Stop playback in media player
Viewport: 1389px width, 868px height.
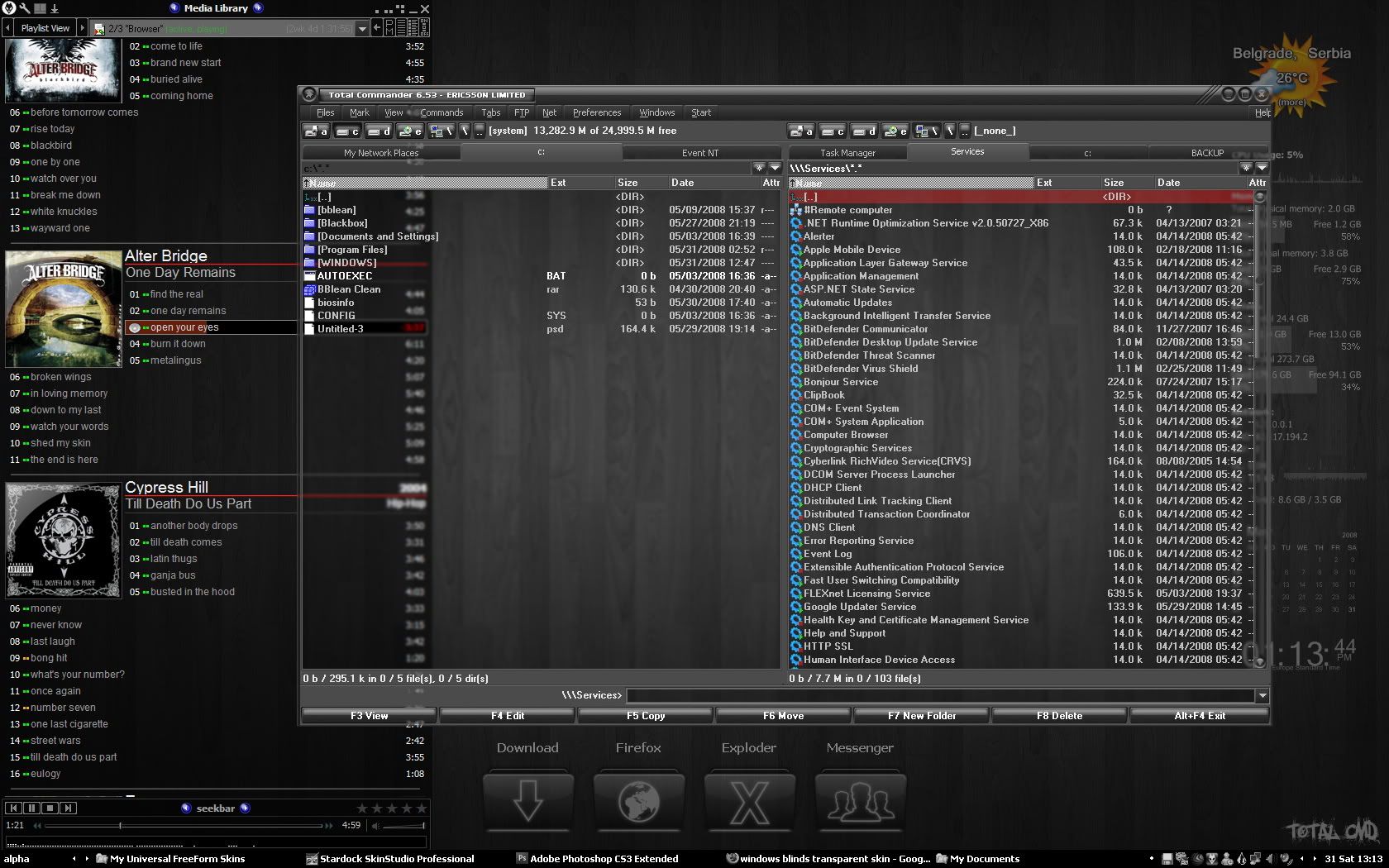coord(50,808)
